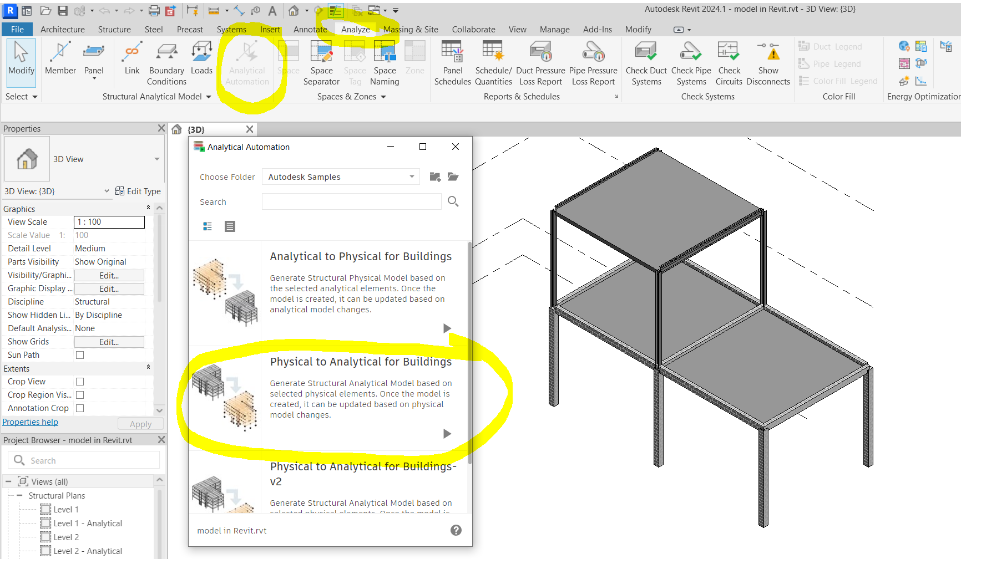The height and width of the screenshot is (582, 997).
Task: Enable the Annotation Crop checkbox
Action: tap(80, 408)
